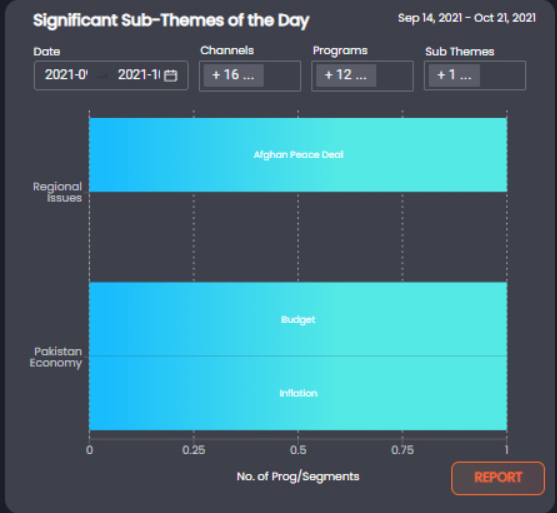The height and width of the screenshot is (513, 557).
Task: Click the start date input 2021-0
Action: coord(66,75)
